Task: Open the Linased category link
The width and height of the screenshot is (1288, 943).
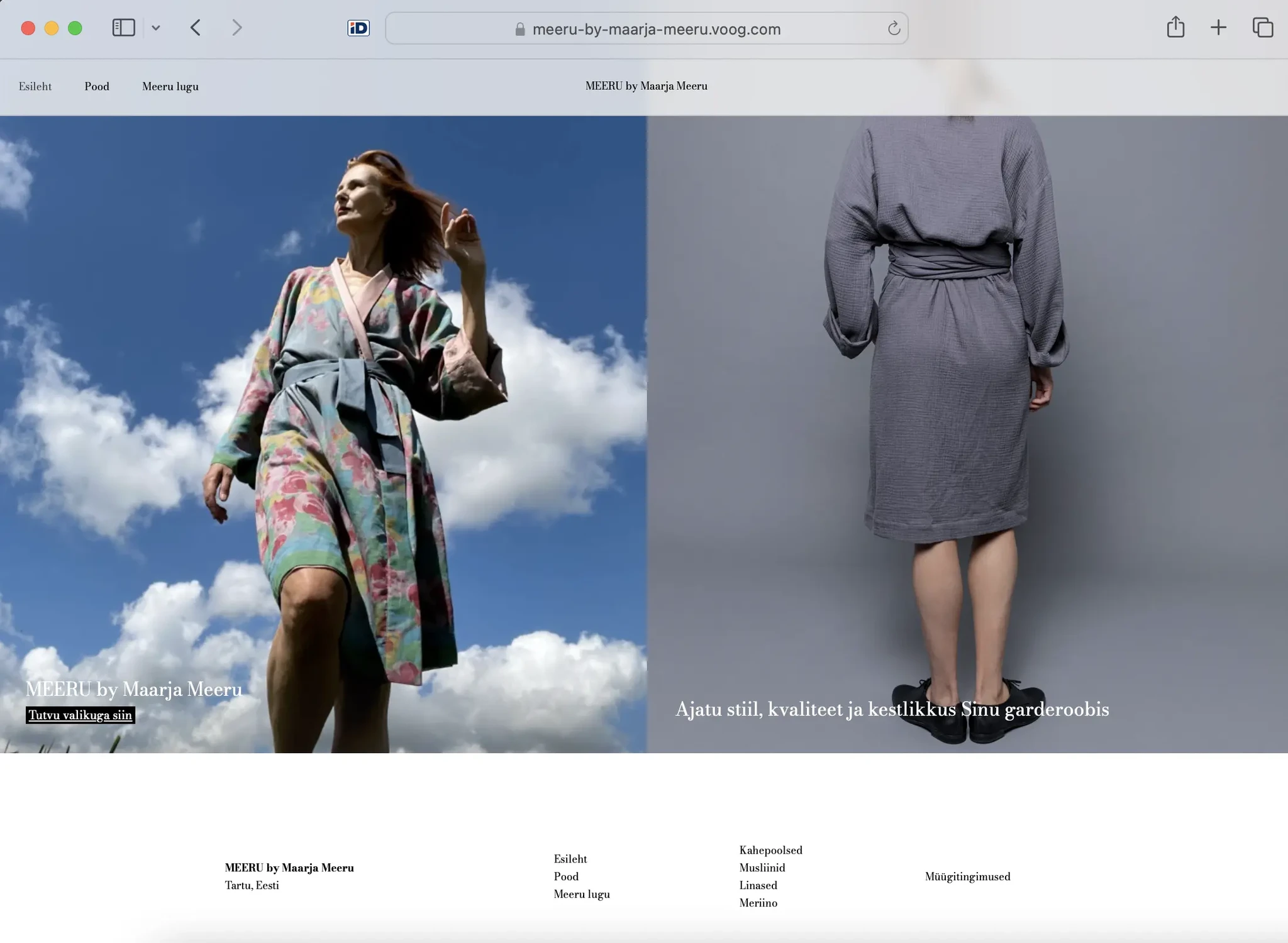Action: 758,885
